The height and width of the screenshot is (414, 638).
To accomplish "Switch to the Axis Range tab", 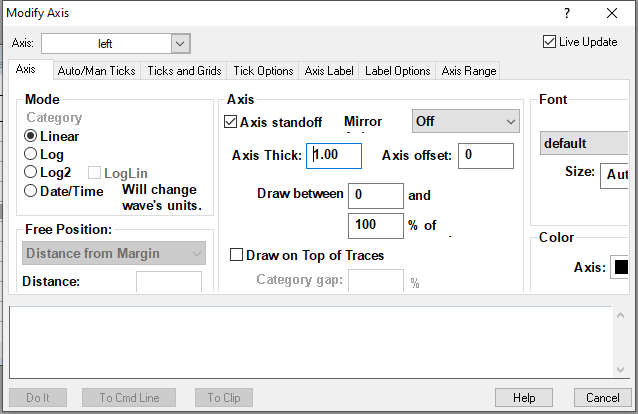I will 469,71.
